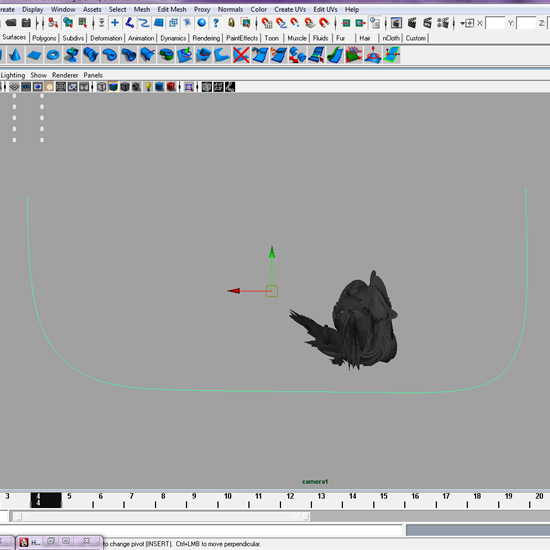Create a NURBS plane from shelf

[x=34, y=55]
